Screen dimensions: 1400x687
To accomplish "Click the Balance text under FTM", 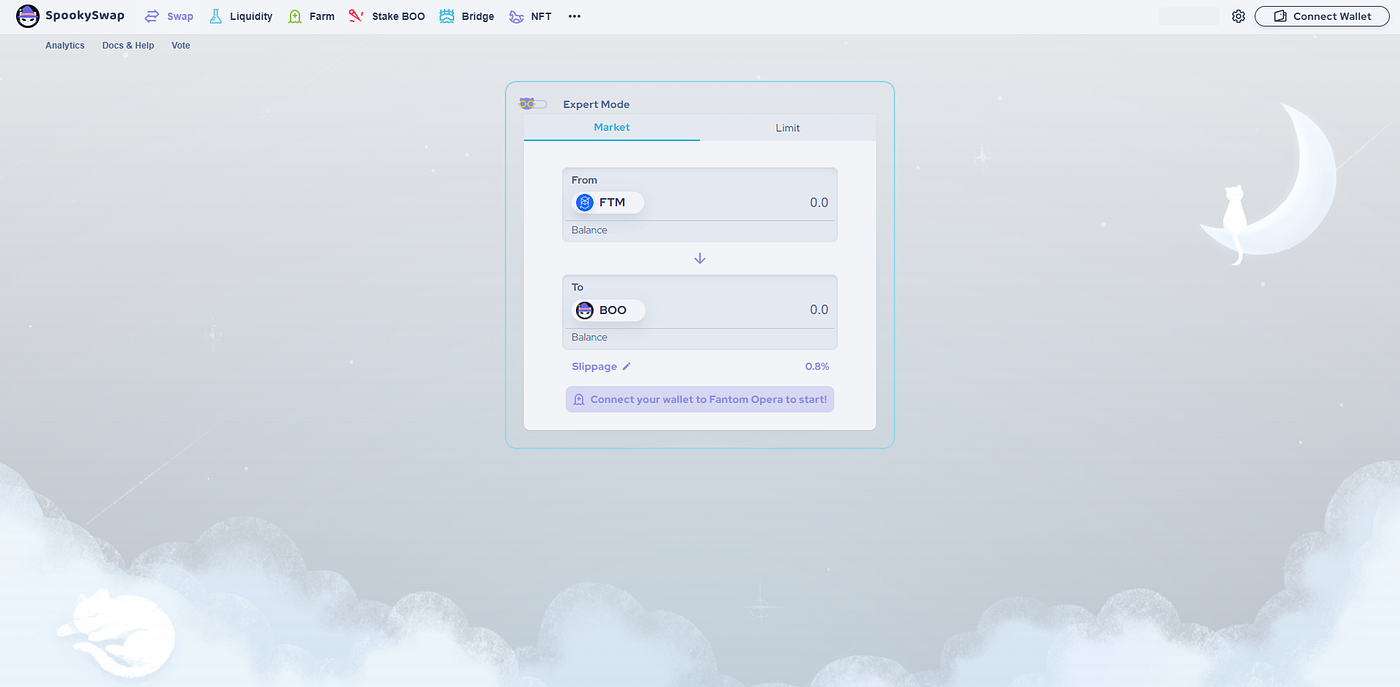I will pyautogui.click(x=589, y=230).
